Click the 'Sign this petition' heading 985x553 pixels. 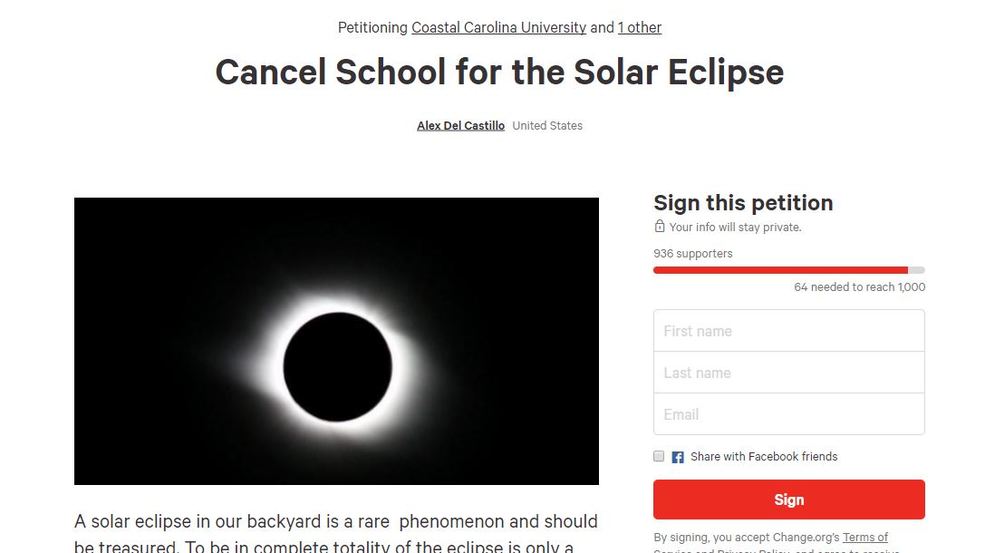click(x=743, y=203)
